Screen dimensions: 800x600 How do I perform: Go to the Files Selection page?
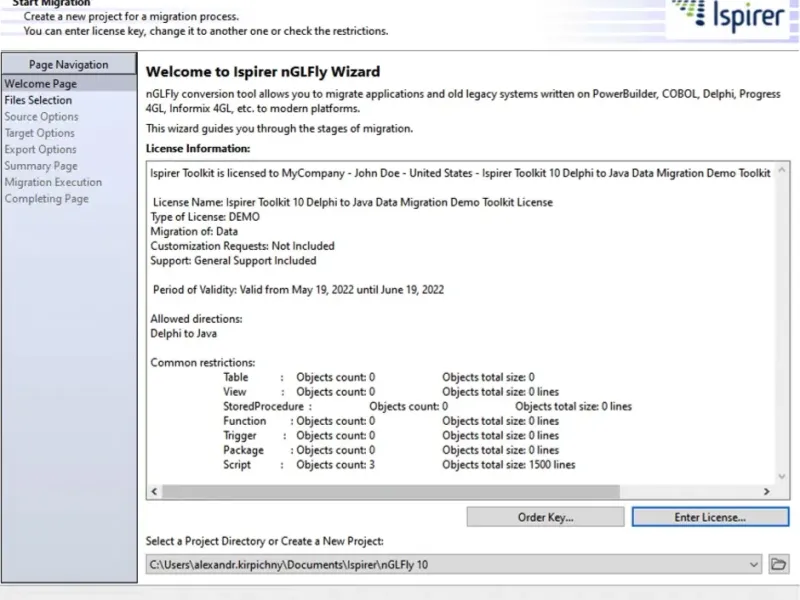38,100
